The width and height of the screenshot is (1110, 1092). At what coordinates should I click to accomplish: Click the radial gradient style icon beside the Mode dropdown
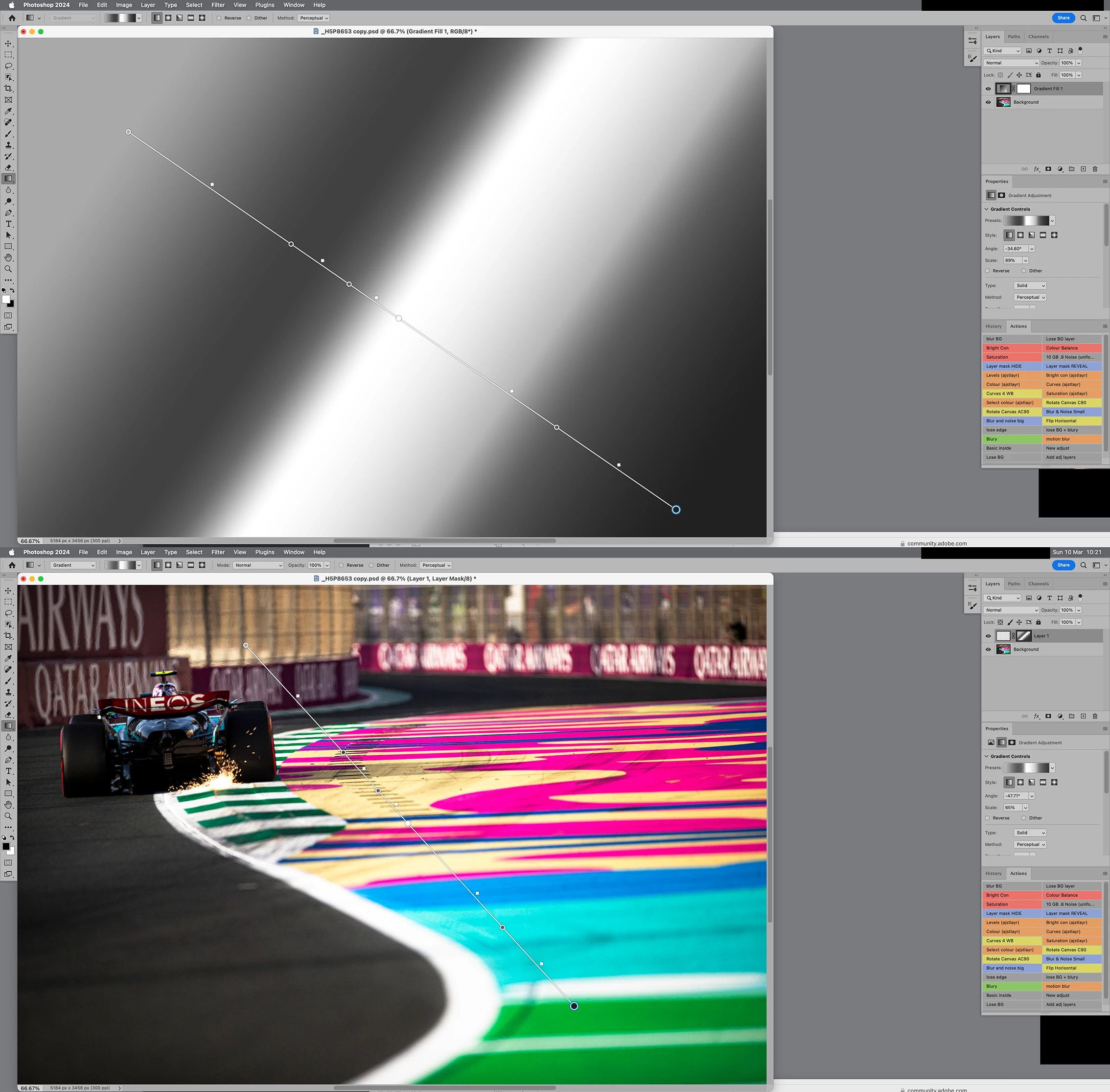click(168, 565)
